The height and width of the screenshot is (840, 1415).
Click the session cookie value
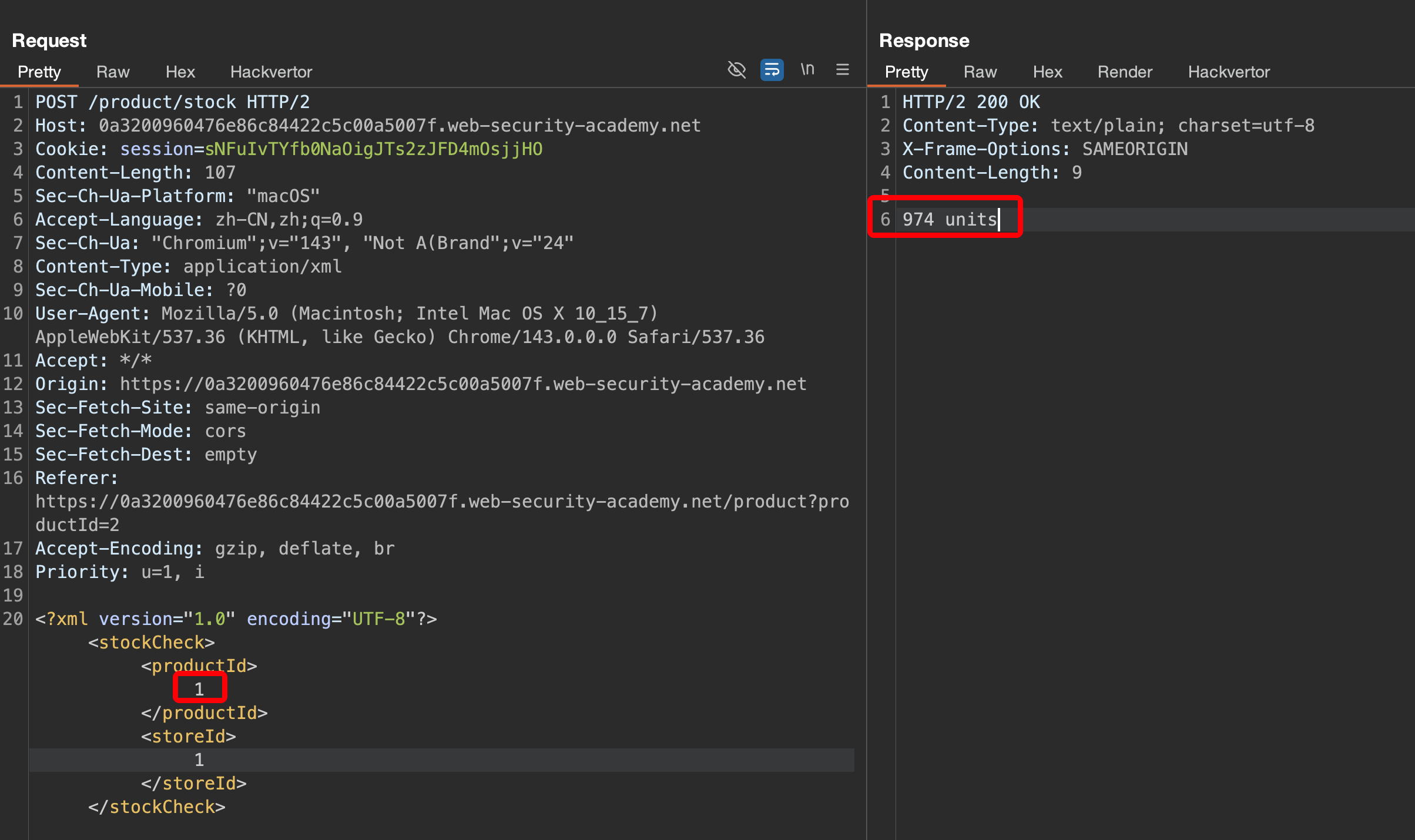coord(374,149)
